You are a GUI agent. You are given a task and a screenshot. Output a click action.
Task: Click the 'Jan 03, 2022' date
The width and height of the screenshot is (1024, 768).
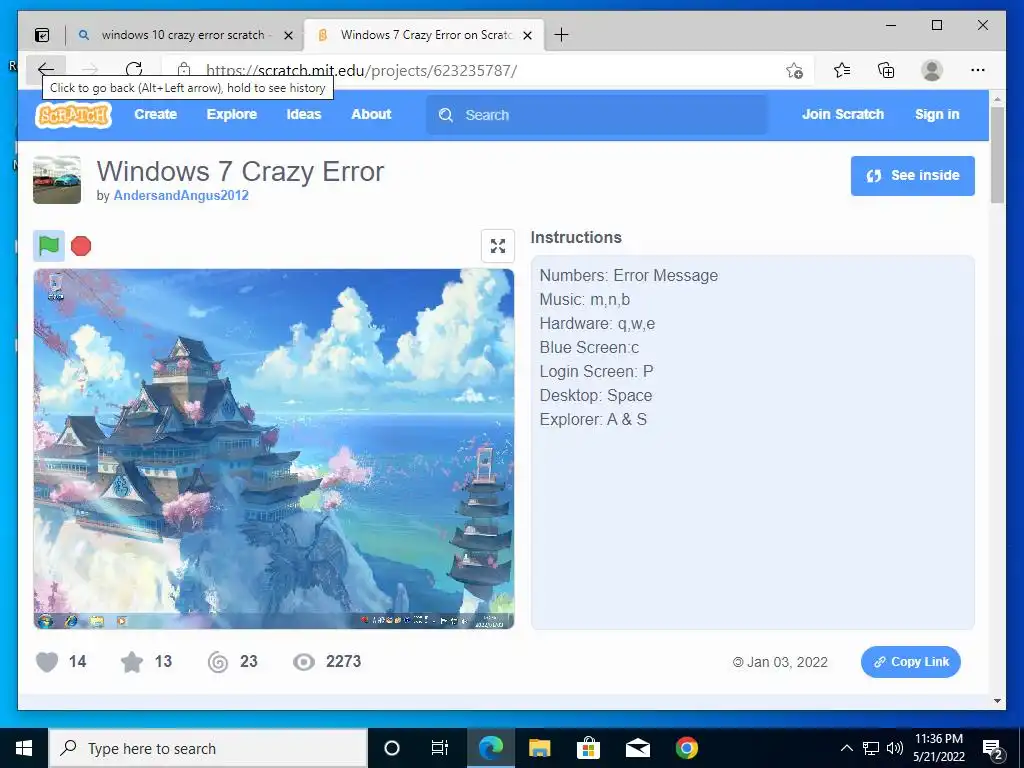(787, 662)
